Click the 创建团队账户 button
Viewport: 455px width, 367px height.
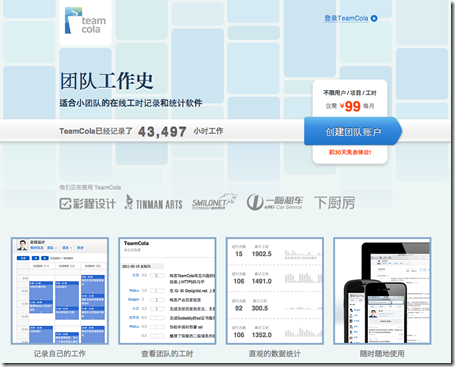pos(353,131)
